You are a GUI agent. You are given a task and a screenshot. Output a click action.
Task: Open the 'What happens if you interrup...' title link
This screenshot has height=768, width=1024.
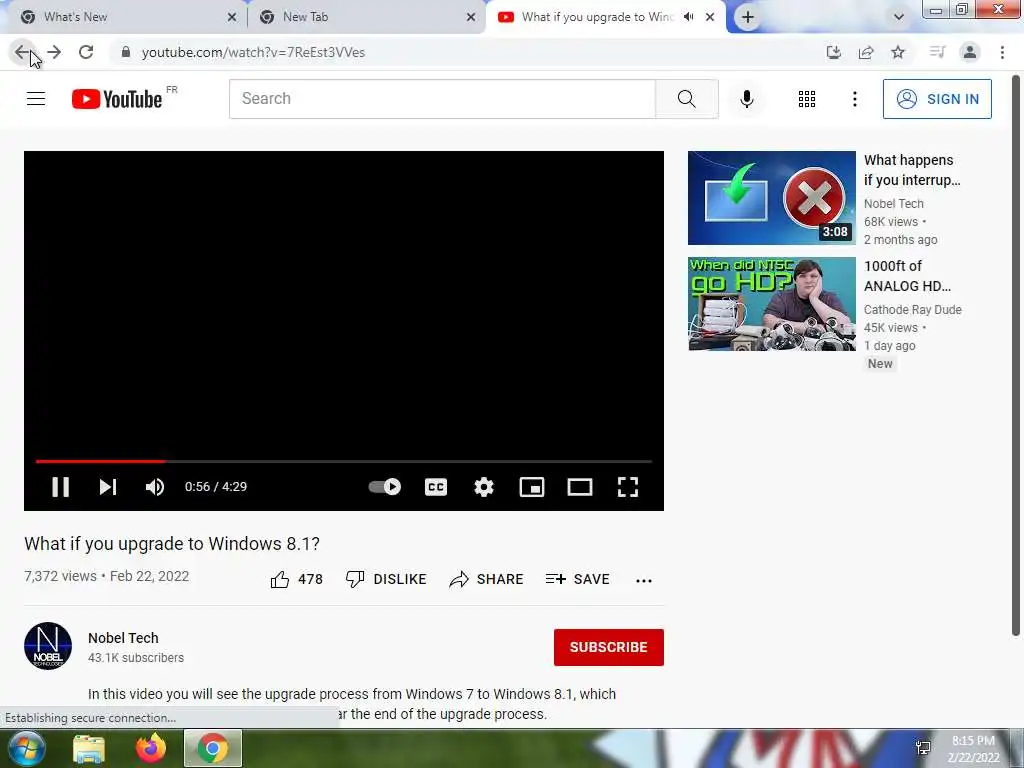(x=912, y=170)
